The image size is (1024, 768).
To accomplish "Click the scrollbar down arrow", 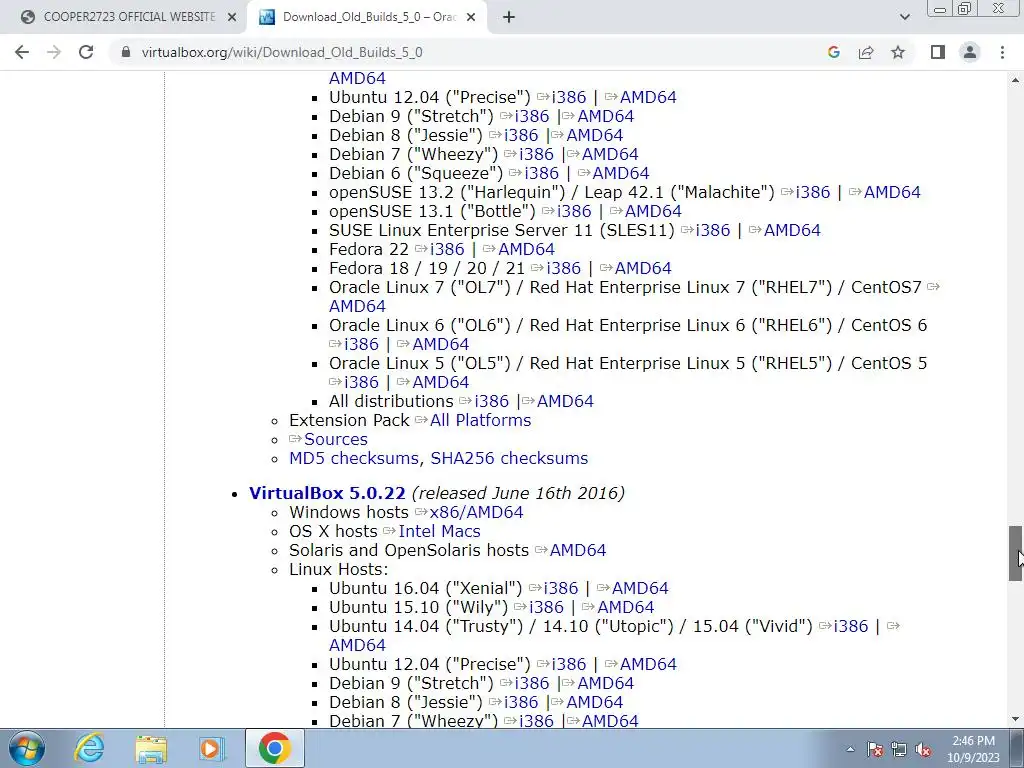I will click(x=1016, y=720).
